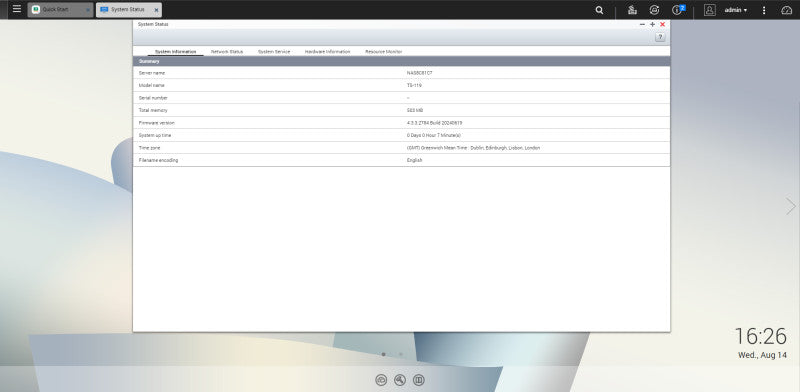Close the Quick Start taskbar tab
Screen dimensions: 800x392
tap(88, 10)
